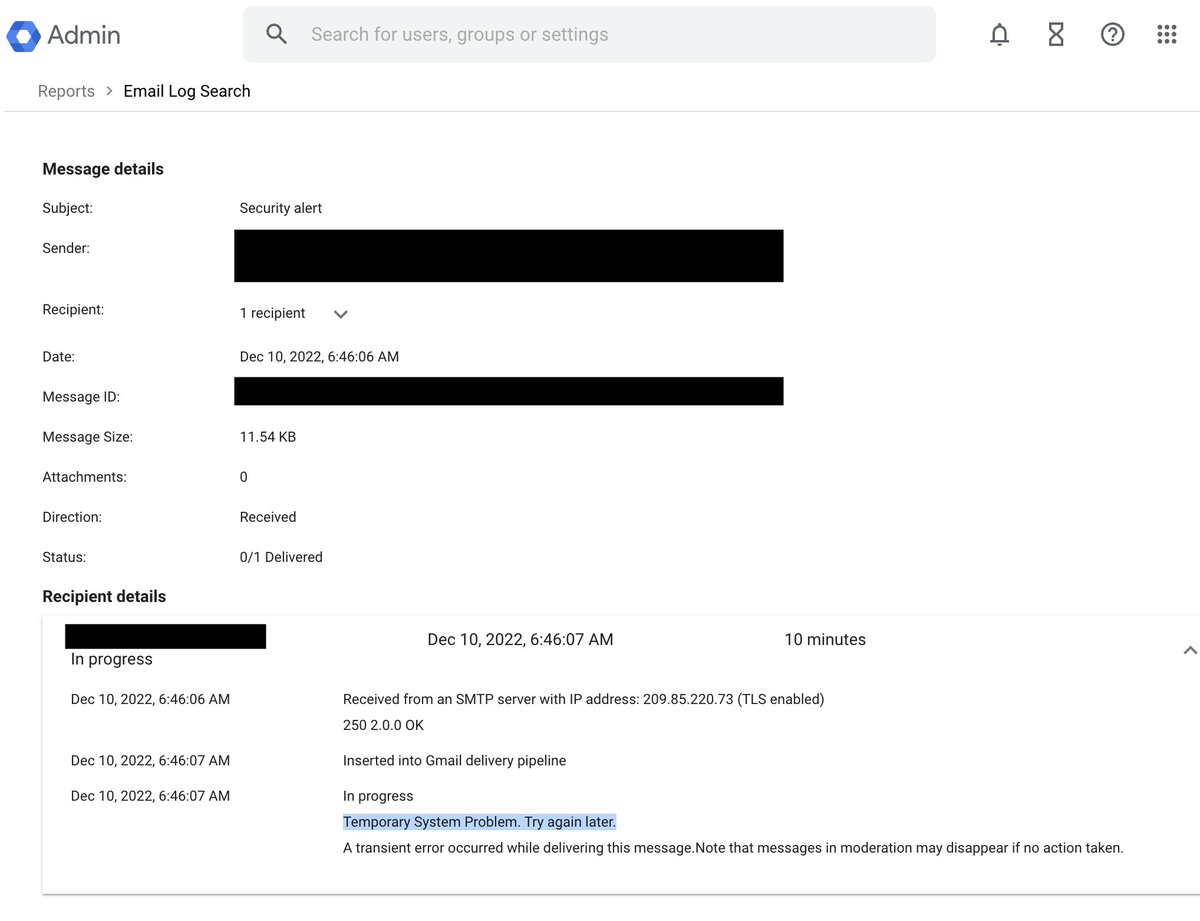Click the Recipient details heading

pos(104,596)
